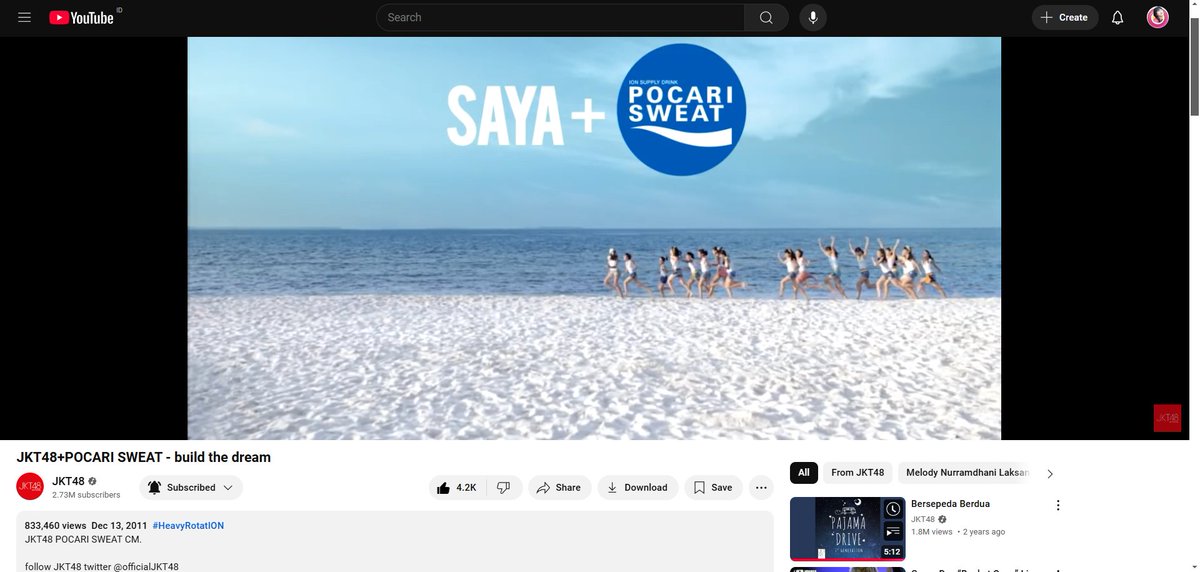Click the video player area
This screenshot has height=572, width=1200.
(x=594, y=238)
